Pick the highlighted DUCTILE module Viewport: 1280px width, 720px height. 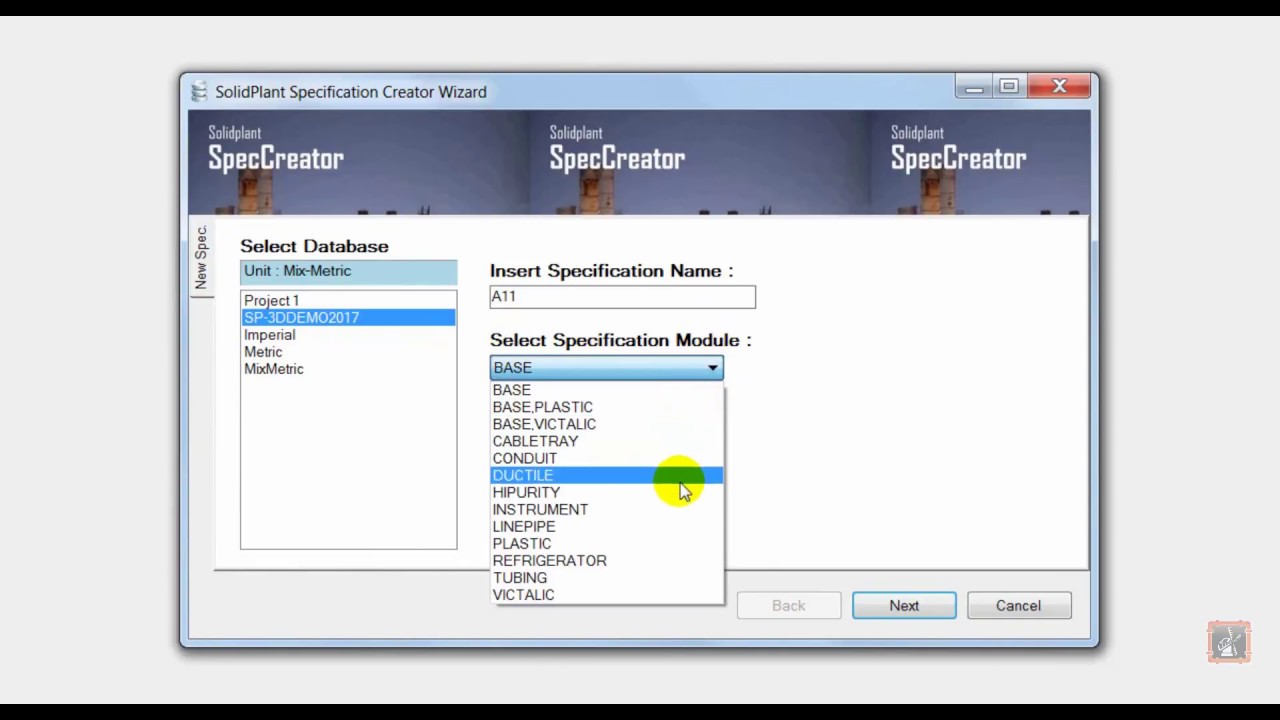[x=606, y=475]
